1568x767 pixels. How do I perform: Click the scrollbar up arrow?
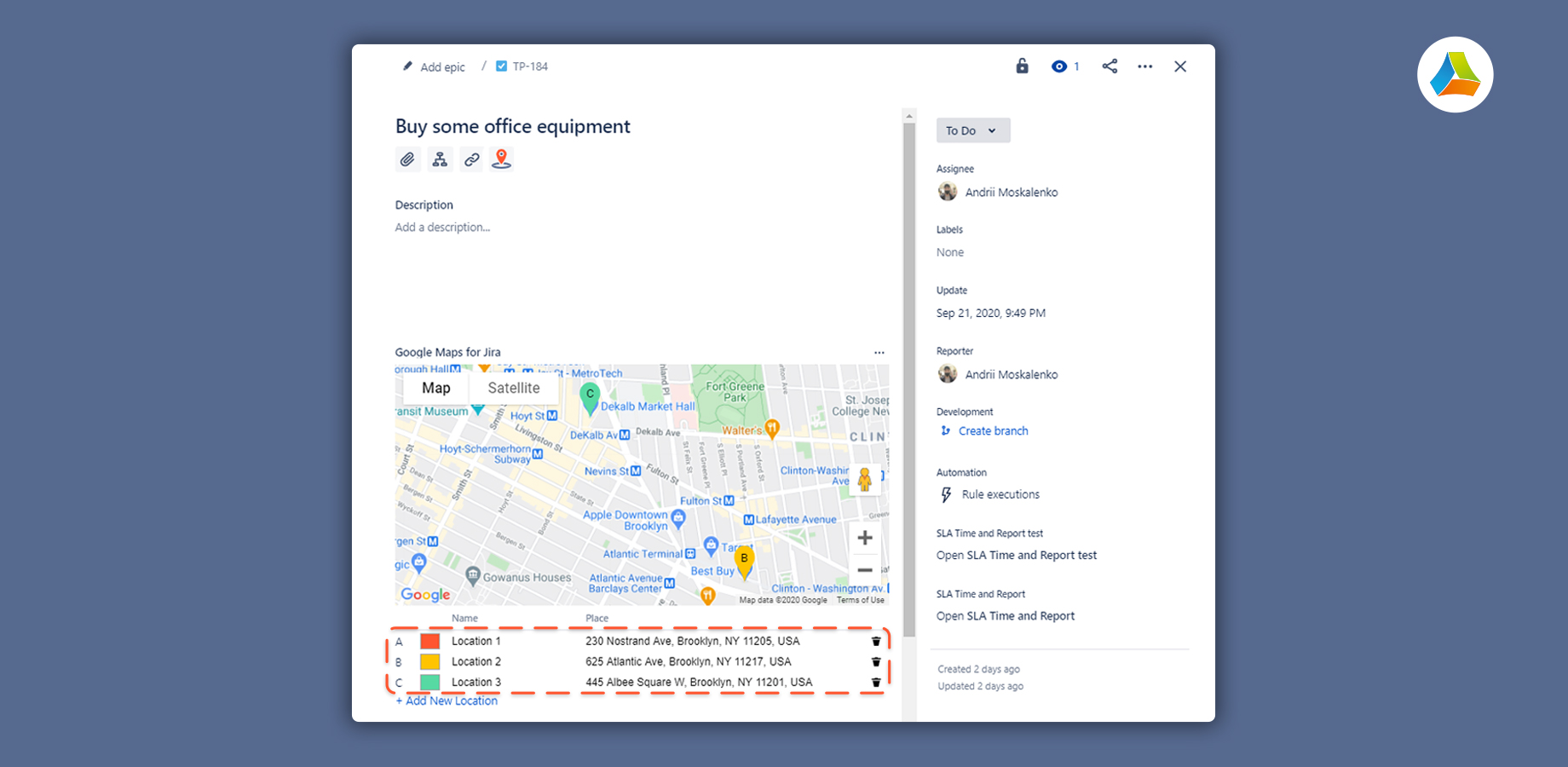909,116
